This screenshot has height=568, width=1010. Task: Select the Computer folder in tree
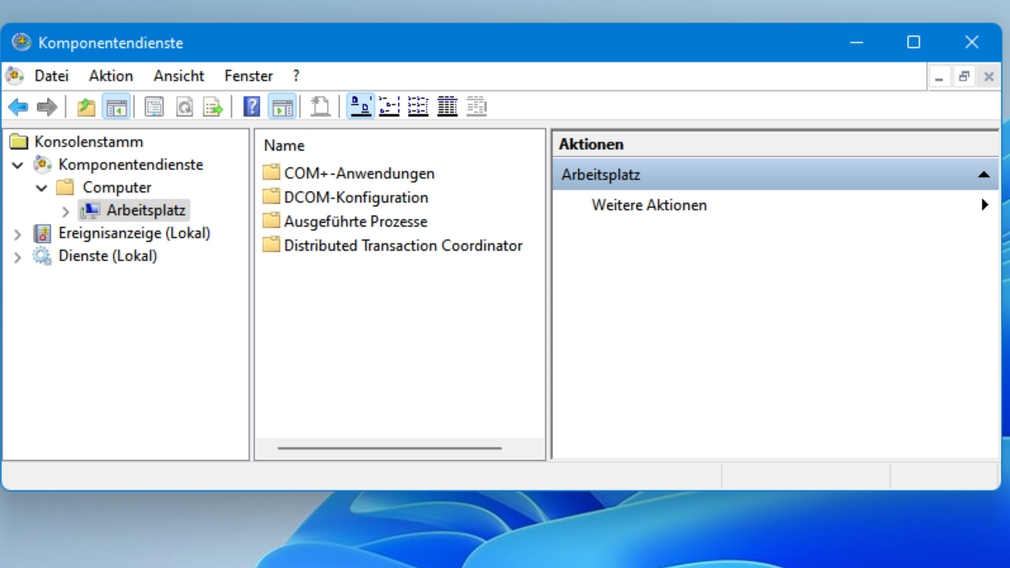click(117, 187)
